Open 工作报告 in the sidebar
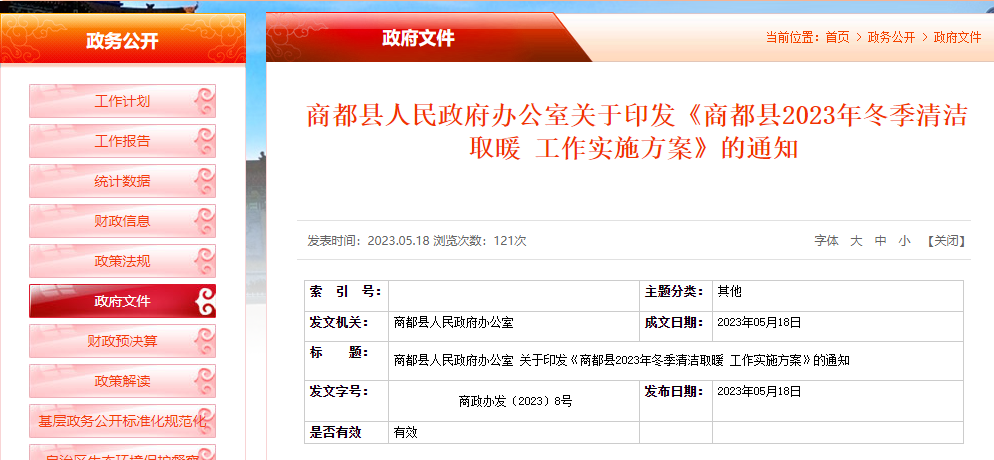The image size is (994, 460). tap(122, 141)
